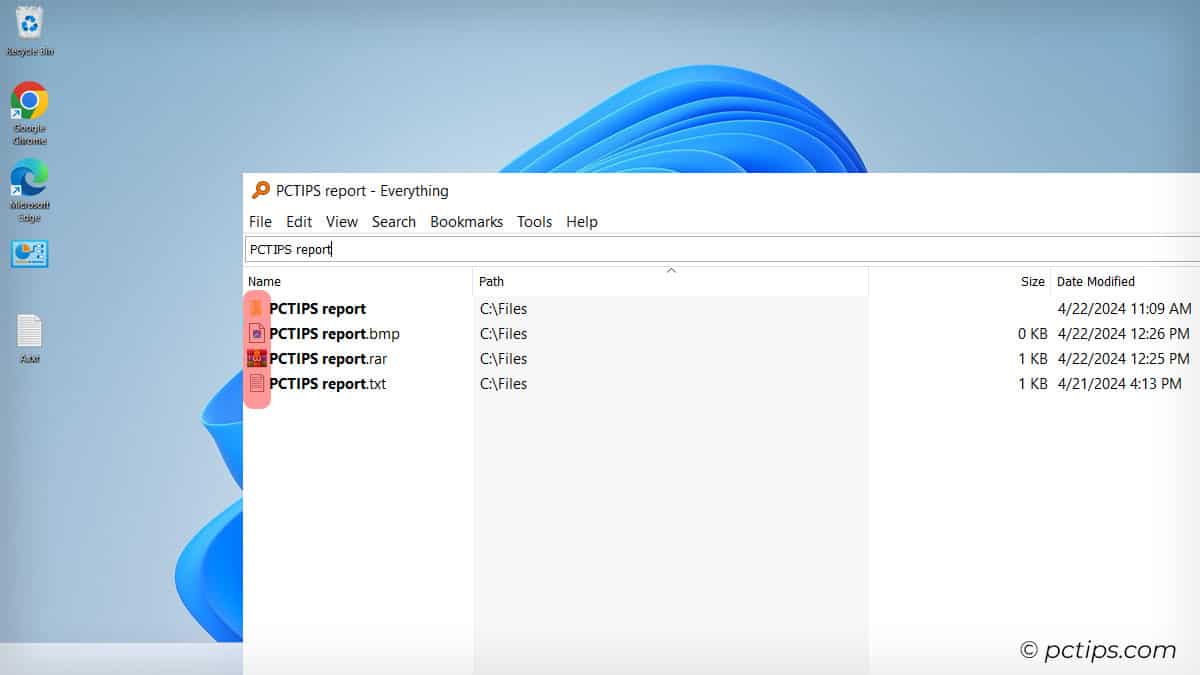
Task: Open the blue shortcut below Microsoft Edge
Action: point(28,254)
